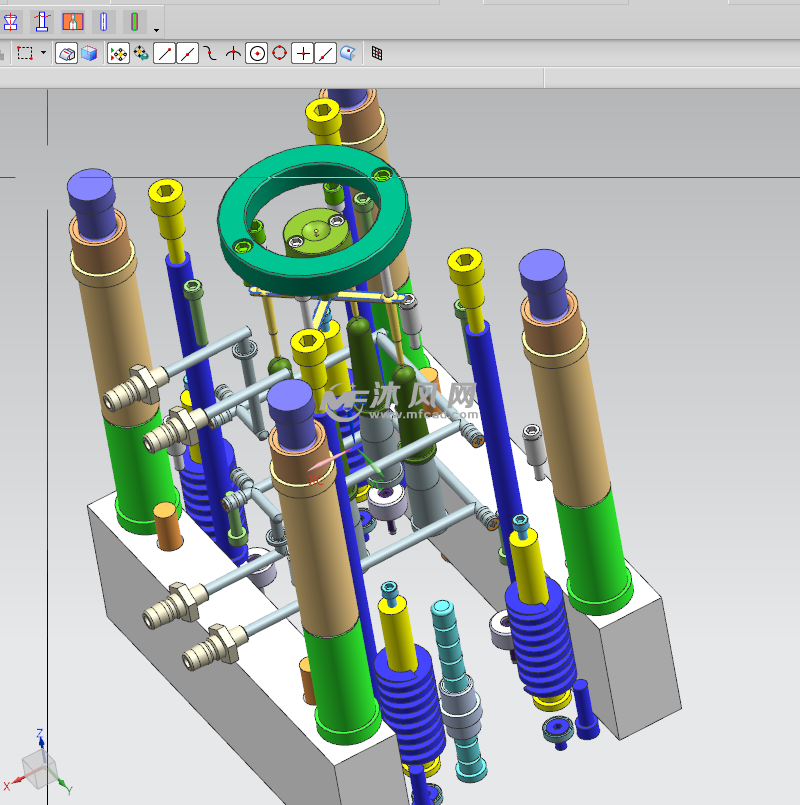This screenshot has width=800, height=805.
Task: Toggle the Quadrant Point snap option
Action: click(x=279, y=53)
